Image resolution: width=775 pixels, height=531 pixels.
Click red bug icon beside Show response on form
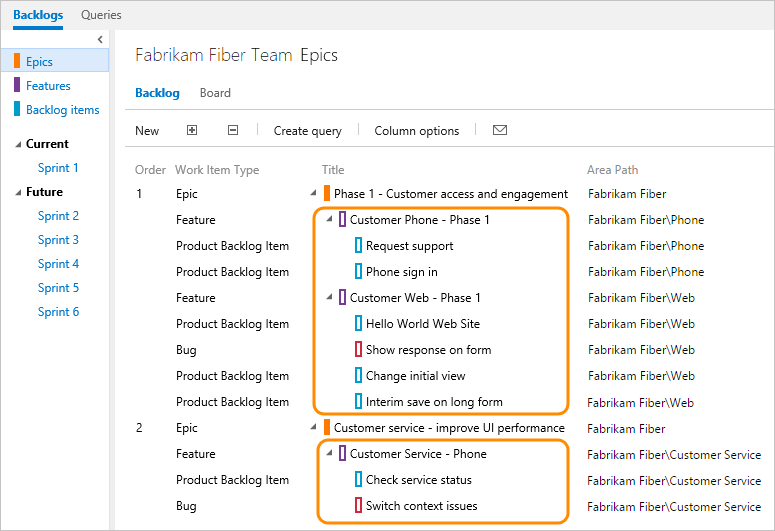358,350
